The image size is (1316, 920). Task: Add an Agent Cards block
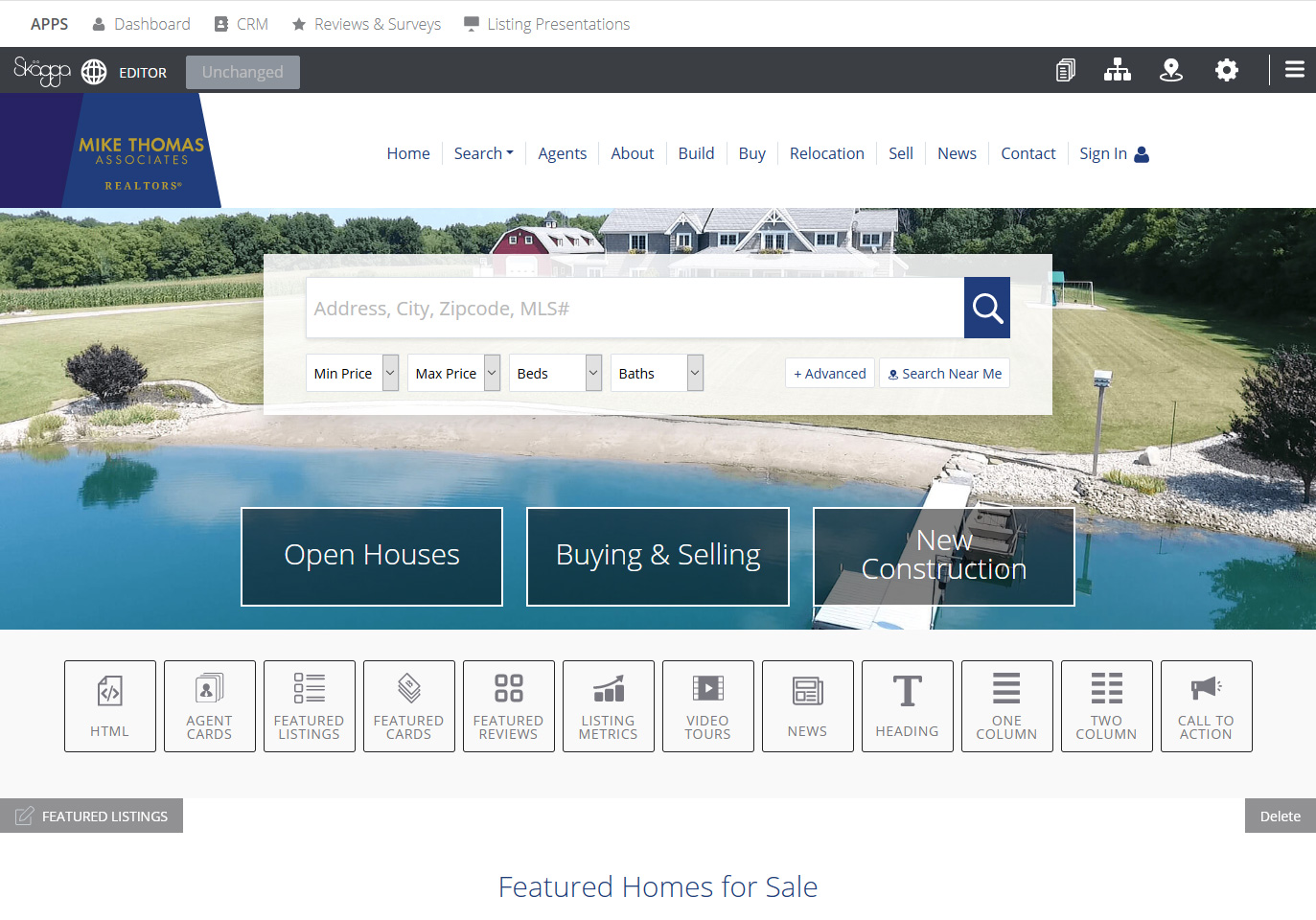pos(210,706)
